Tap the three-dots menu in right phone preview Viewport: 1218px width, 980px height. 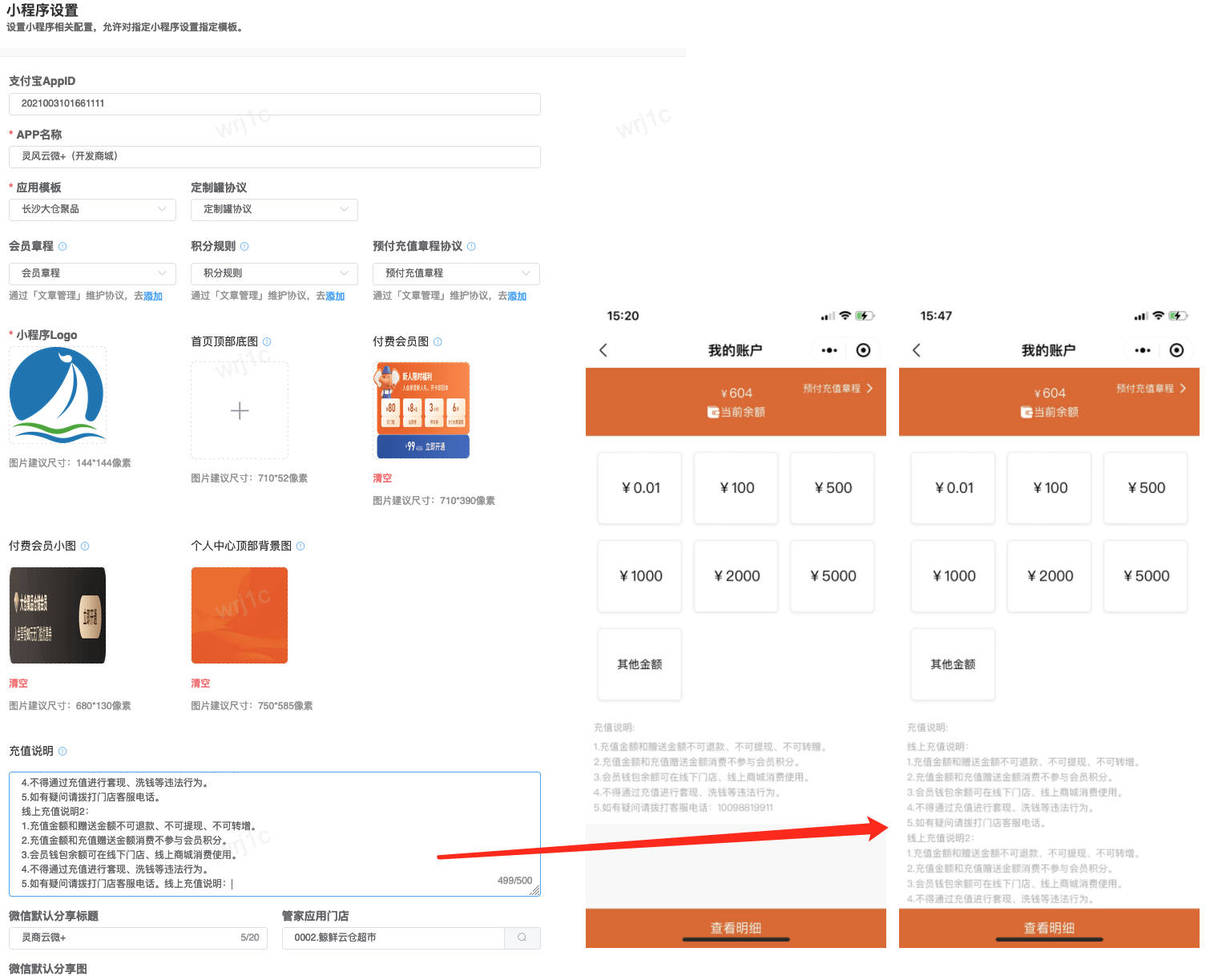tap(1143, 350)
